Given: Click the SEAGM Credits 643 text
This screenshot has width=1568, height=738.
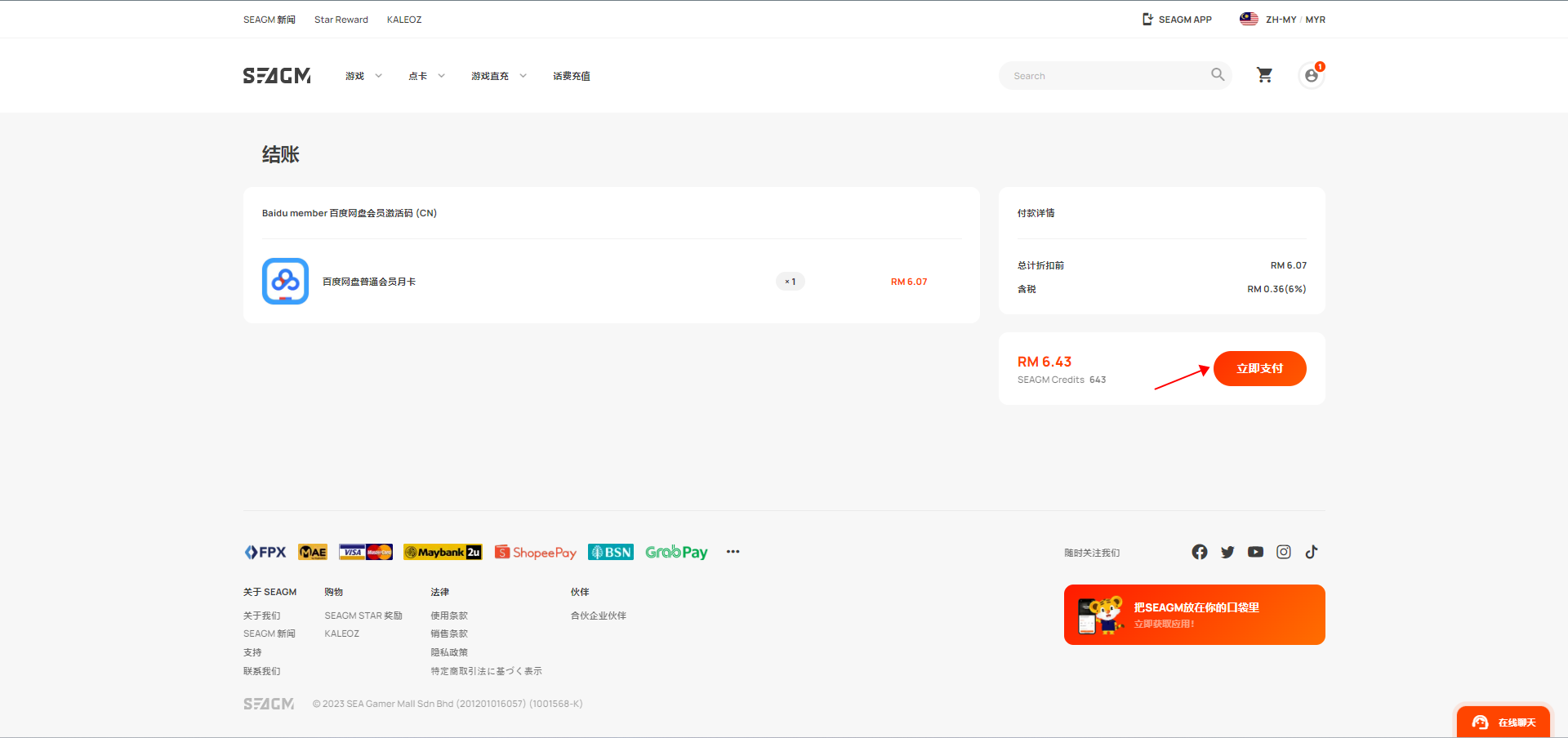Looking at the screenshot, I should point(1062,380).
